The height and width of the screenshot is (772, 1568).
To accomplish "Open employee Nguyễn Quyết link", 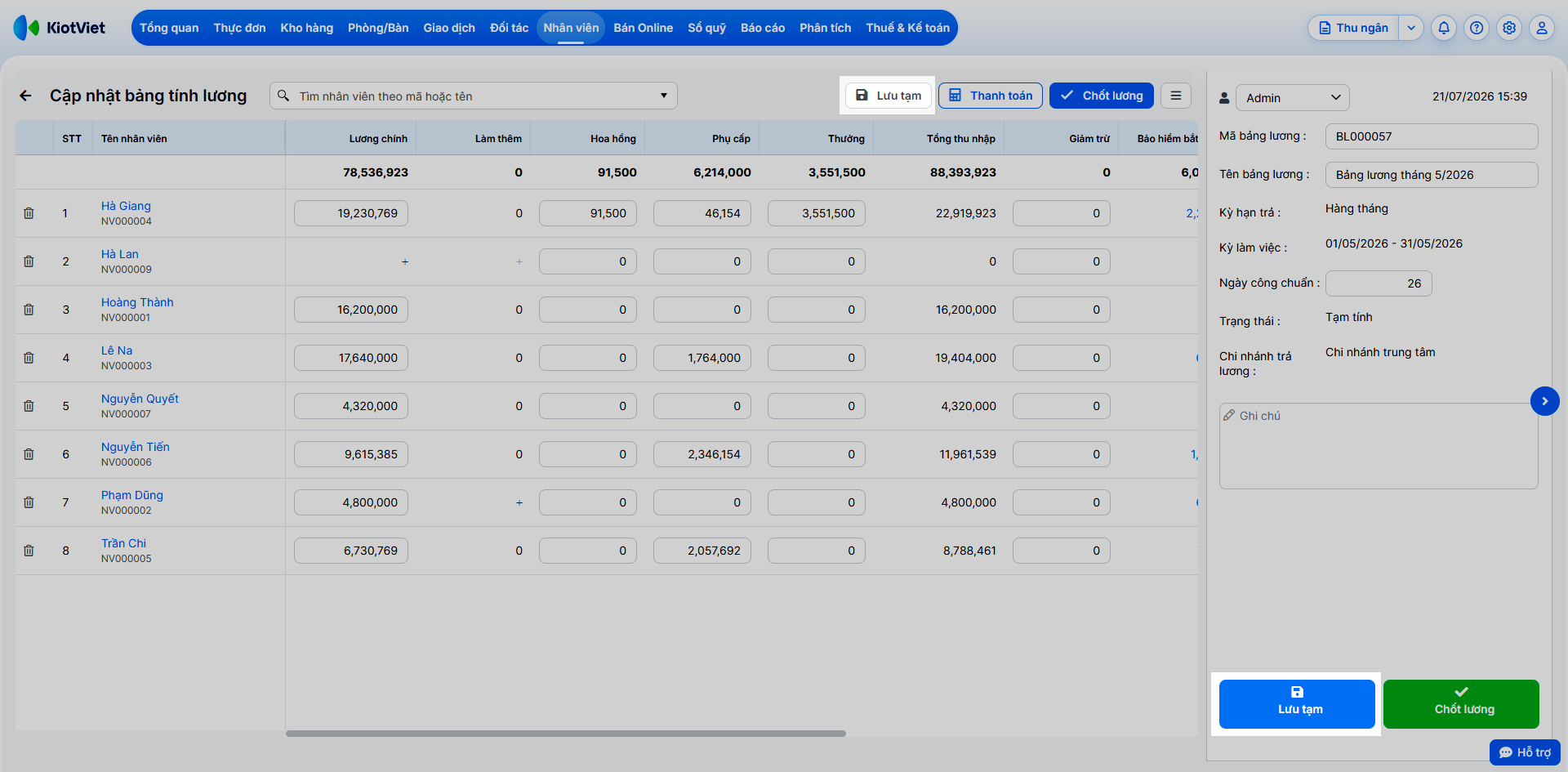I will pyautogui.click(x=140, y=399).
